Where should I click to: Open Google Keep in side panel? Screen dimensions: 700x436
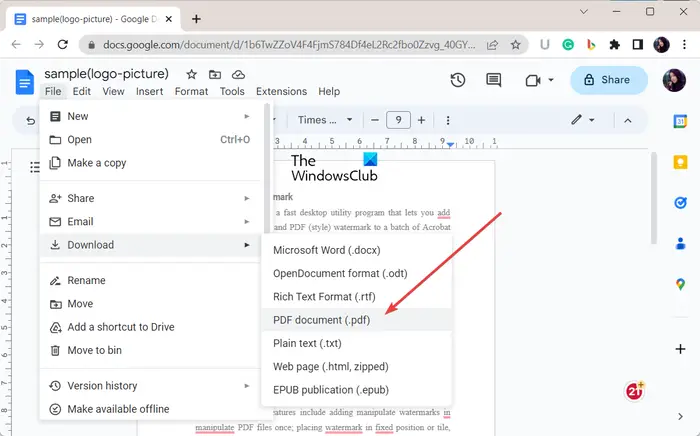point(680,162)
